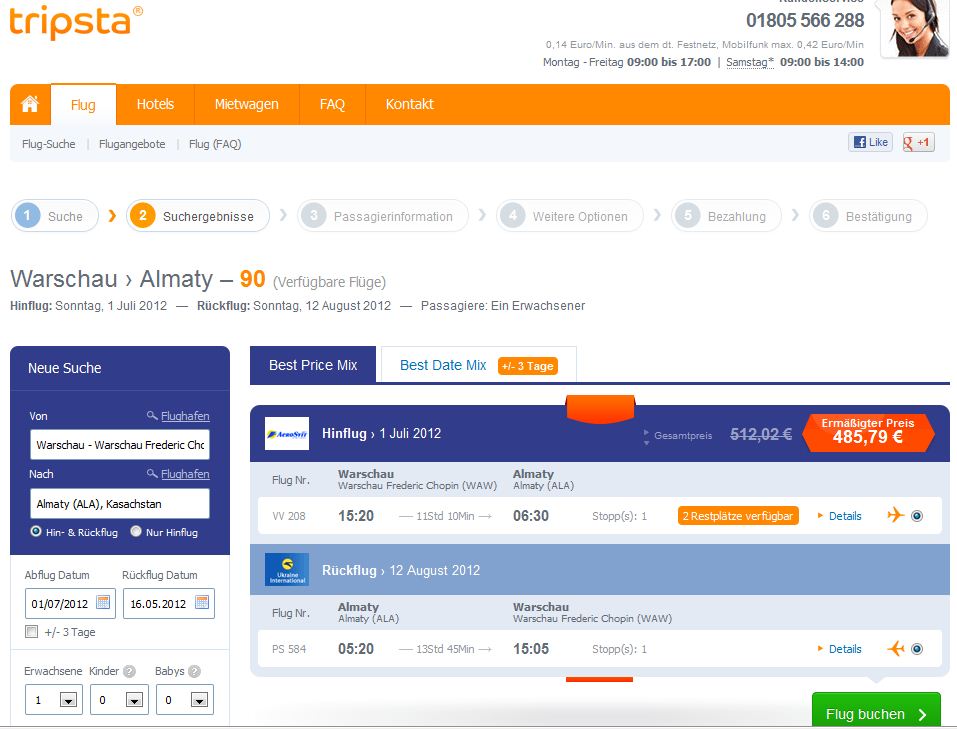The width and height of the screenshot is (957, 729).
Task: Click step 3 Passagierinformation
Action: tap(383, 216)
